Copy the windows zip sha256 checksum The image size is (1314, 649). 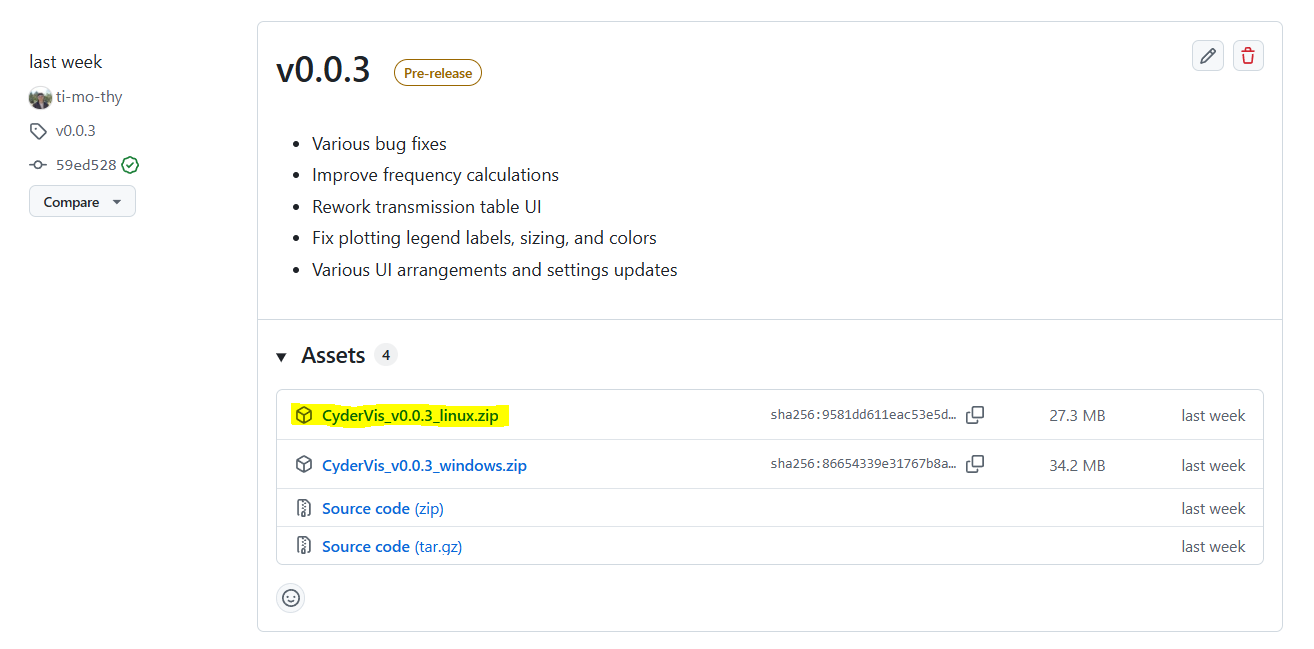975,464
